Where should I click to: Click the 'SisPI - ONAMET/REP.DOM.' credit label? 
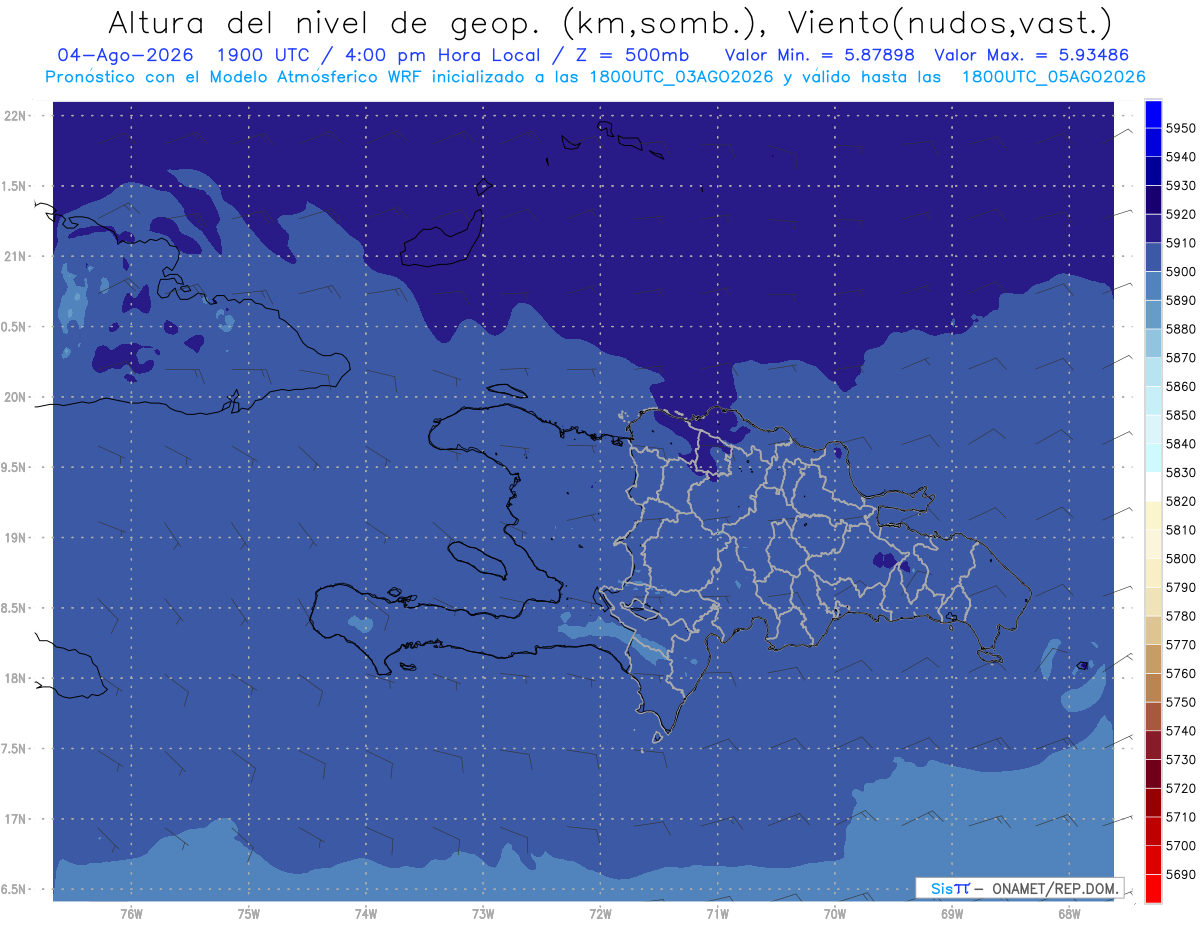click(1020, 888)
